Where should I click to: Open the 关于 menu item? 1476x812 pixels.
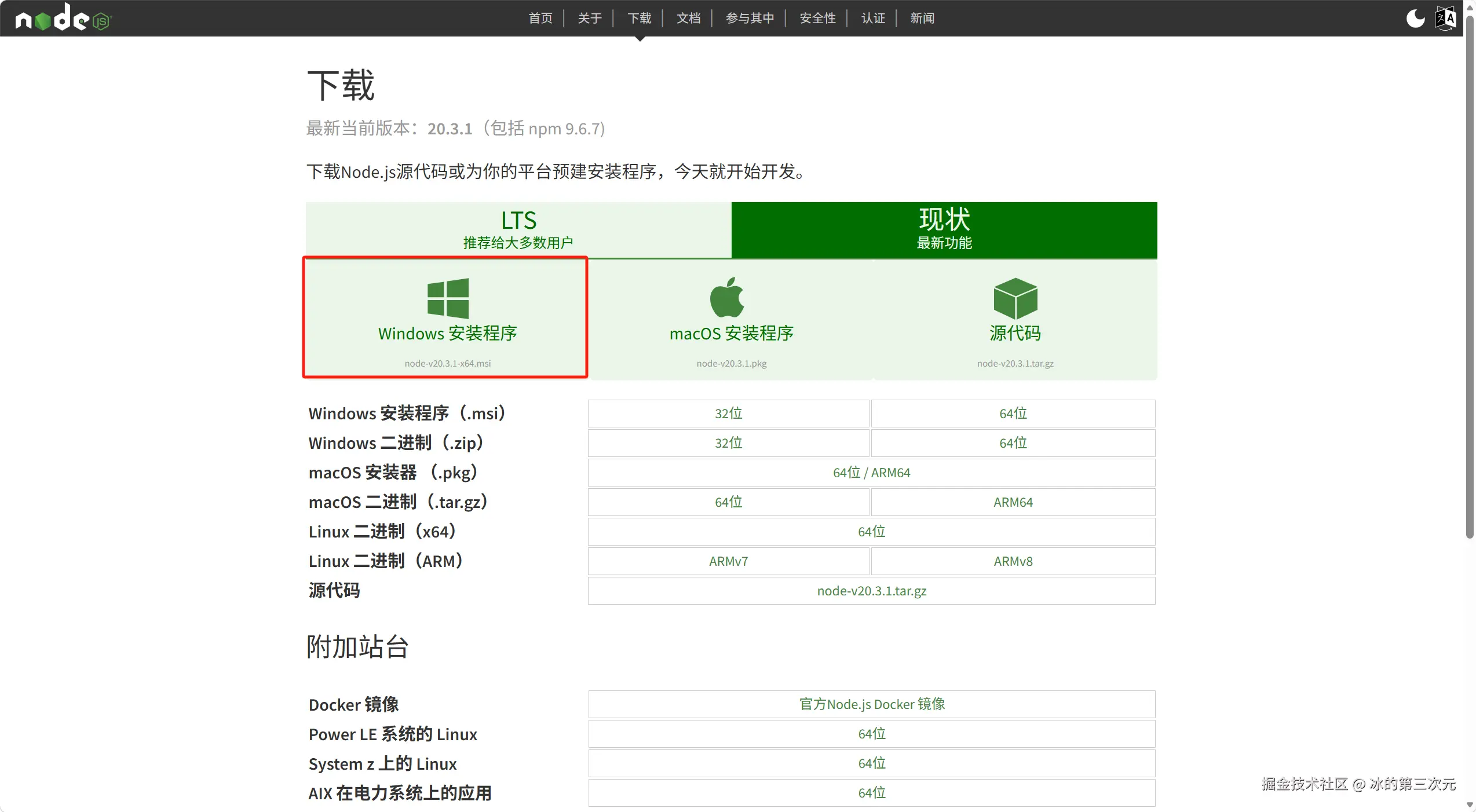coord(590,18)
